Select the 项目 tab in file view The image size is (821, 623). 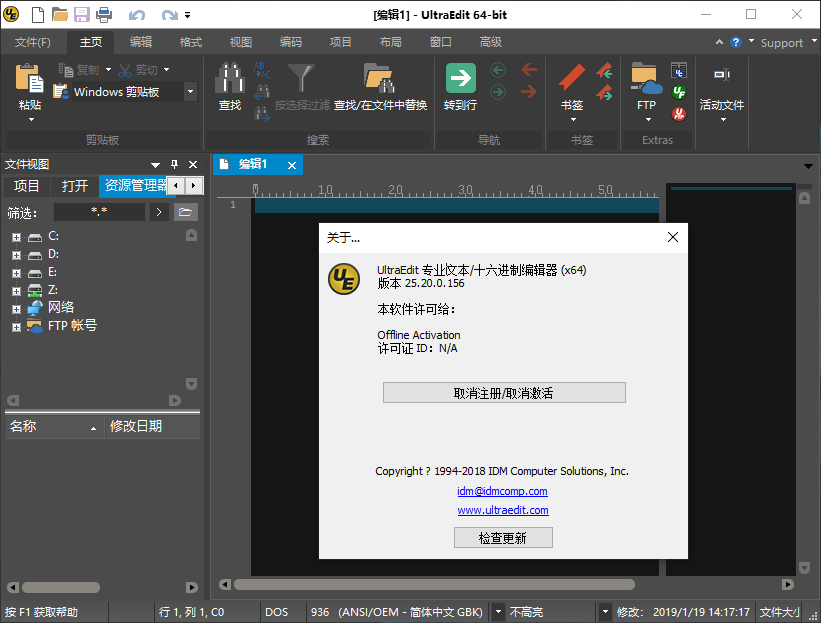(26, 185)
